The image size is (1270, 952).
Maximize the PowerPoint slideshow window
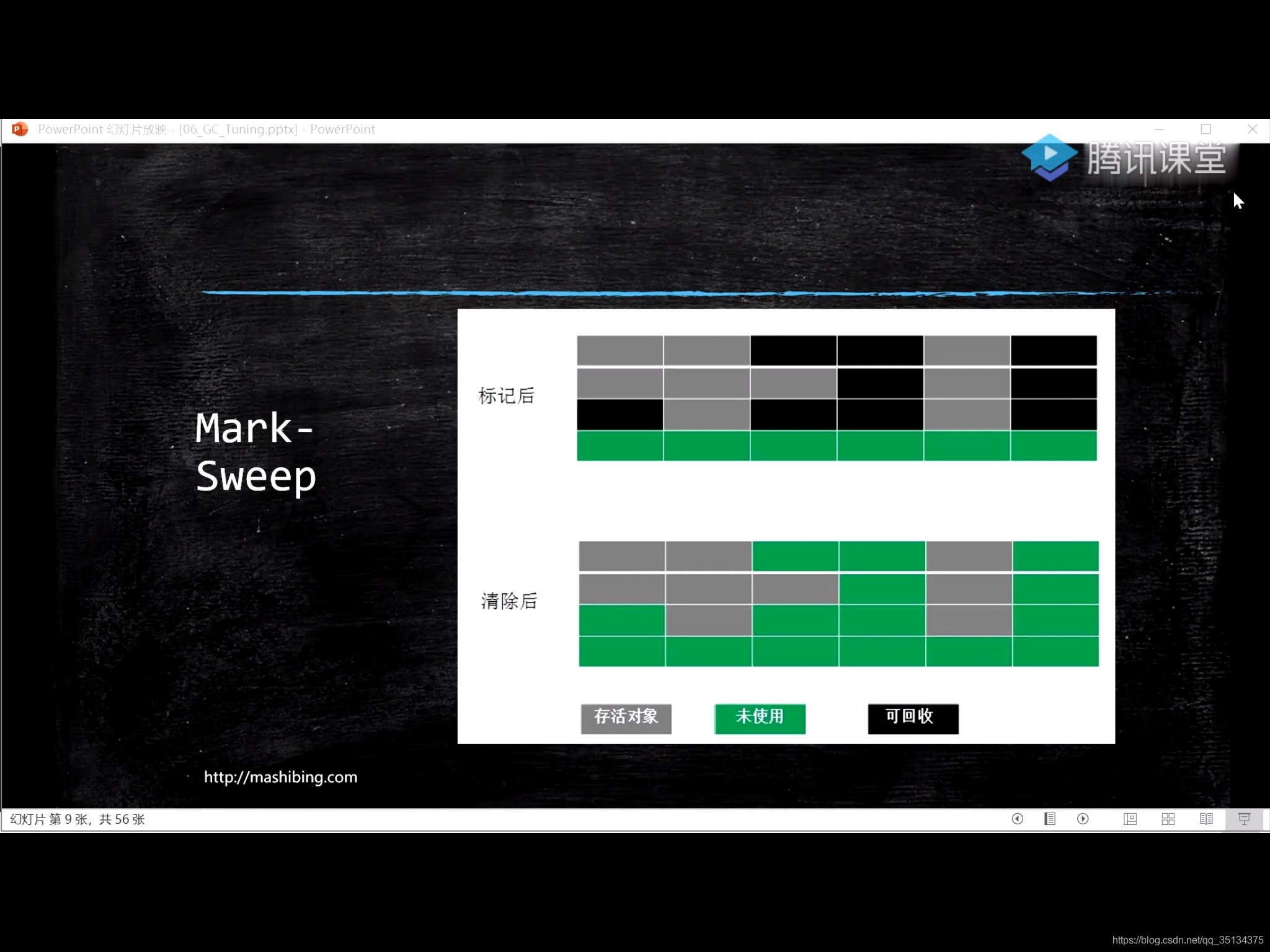tap(1206, 129)
